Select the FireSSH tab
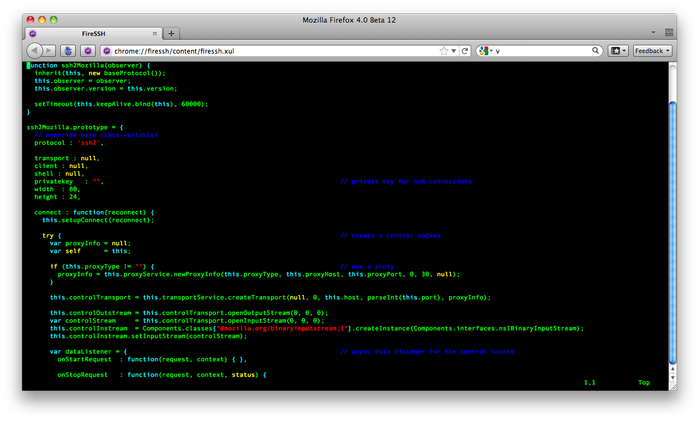This screenshot has height=421, width=699. point(93,33)
